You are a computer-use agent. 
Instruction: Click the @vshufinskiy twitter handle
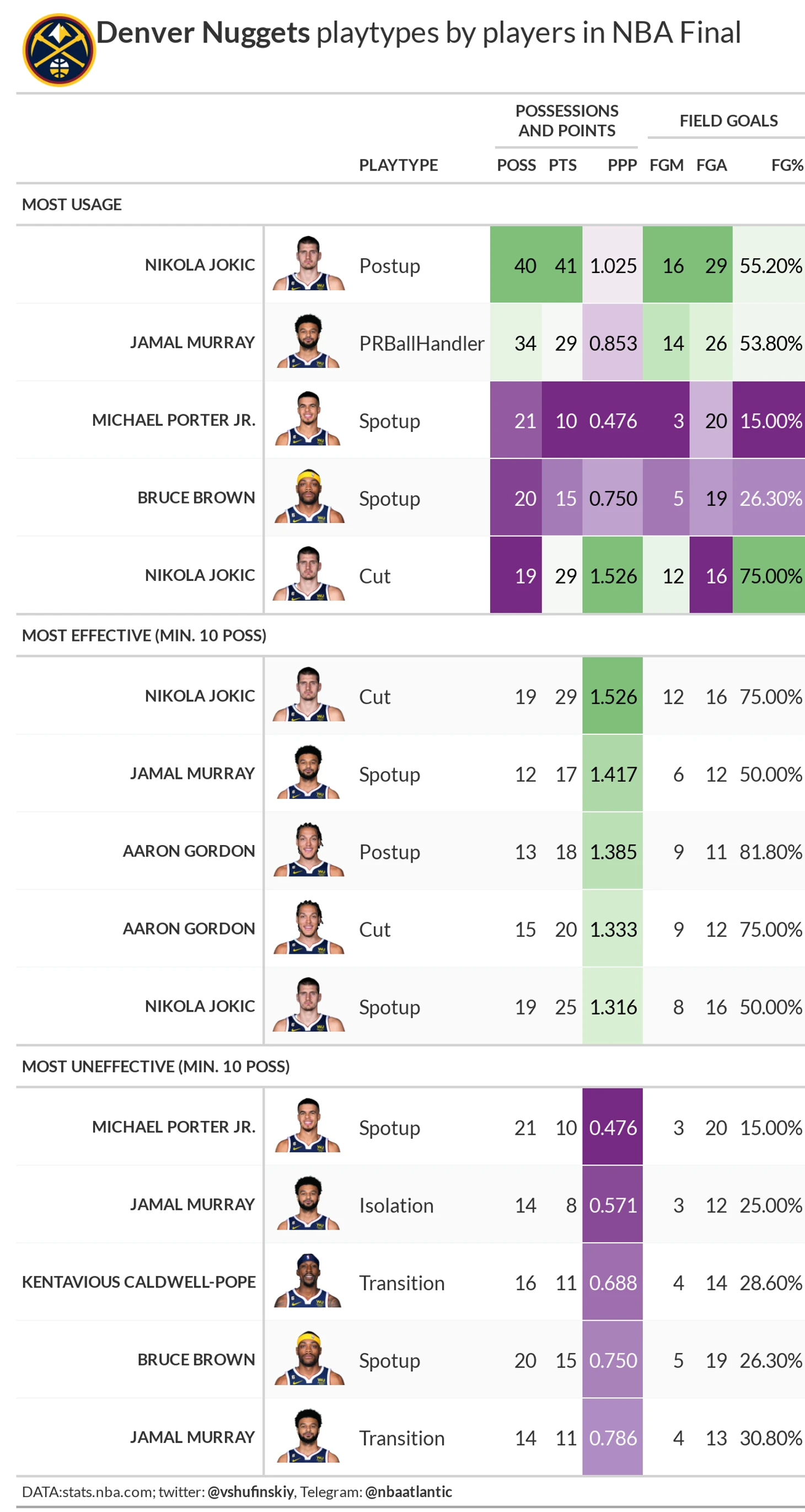click(250, 1492)
